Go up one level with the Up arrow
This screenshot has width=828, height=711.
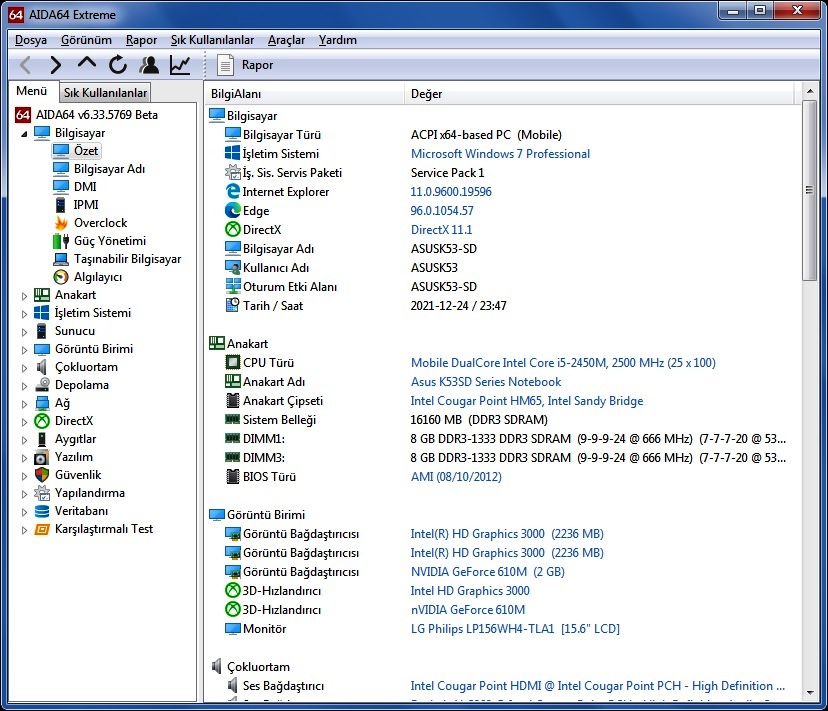click(x=87, y=64)
